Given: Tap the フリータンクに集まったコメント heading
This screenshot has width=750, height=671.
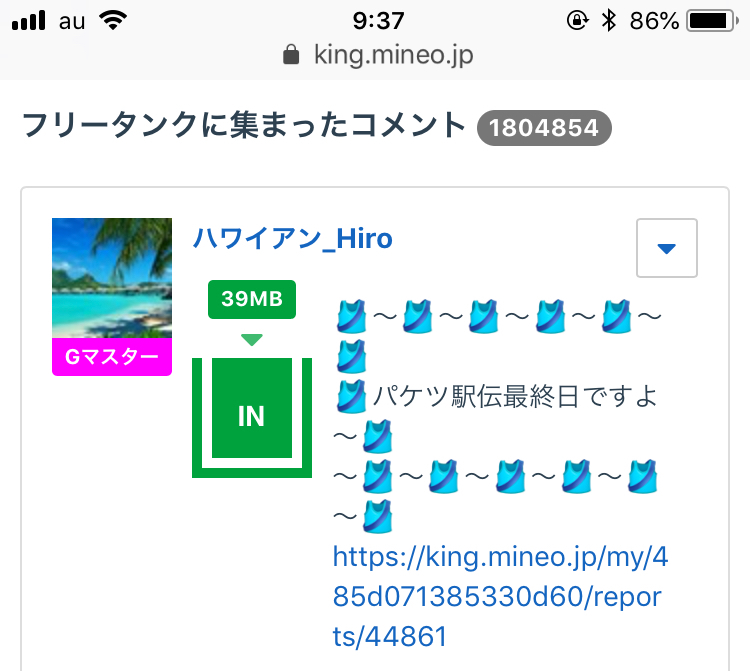Looking at the screenshot, I should tap(243, 127).
